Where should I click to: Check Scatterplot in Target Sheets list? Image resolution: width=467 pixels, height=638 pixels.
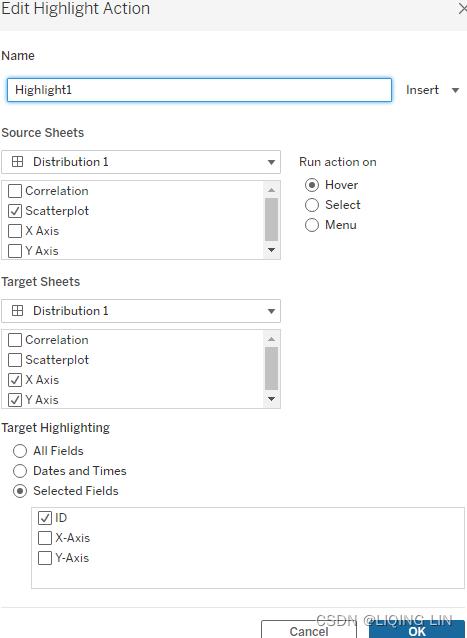pyautogui.click(x=15, y=360)
